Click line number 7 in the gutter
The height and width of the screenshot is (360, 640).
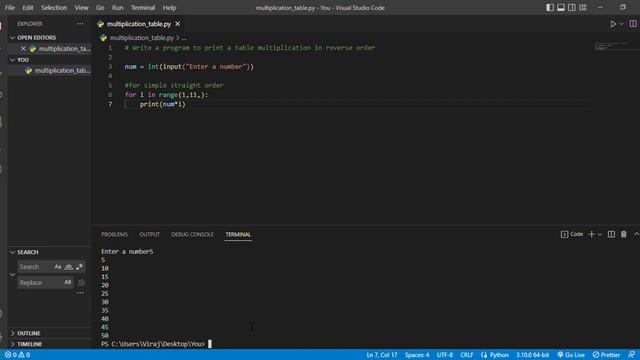(x=110, y=104)
